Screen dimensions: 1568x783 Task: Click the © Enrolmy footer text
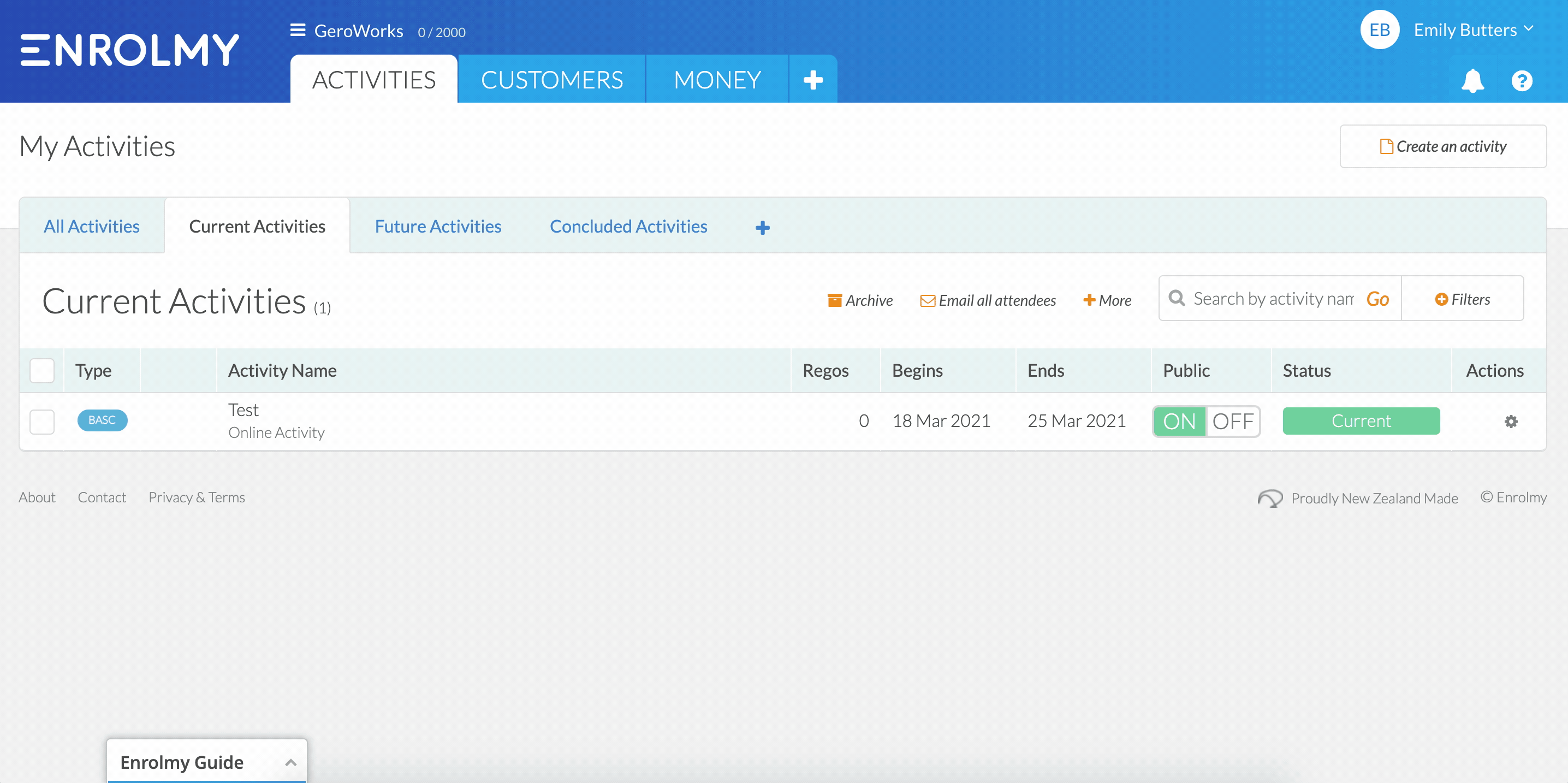[1513, 497]
